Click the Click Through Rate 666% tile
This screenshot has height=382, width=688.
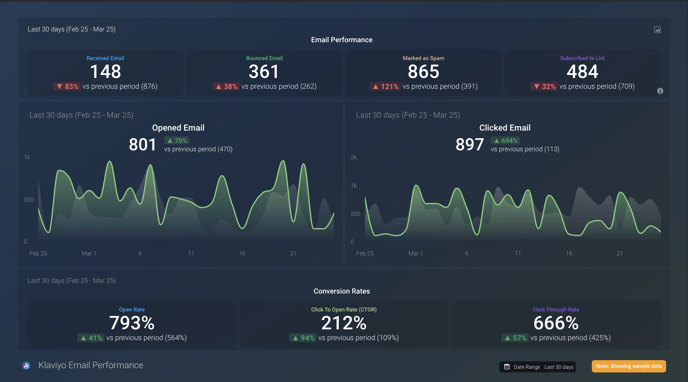[x=556, y=324]
